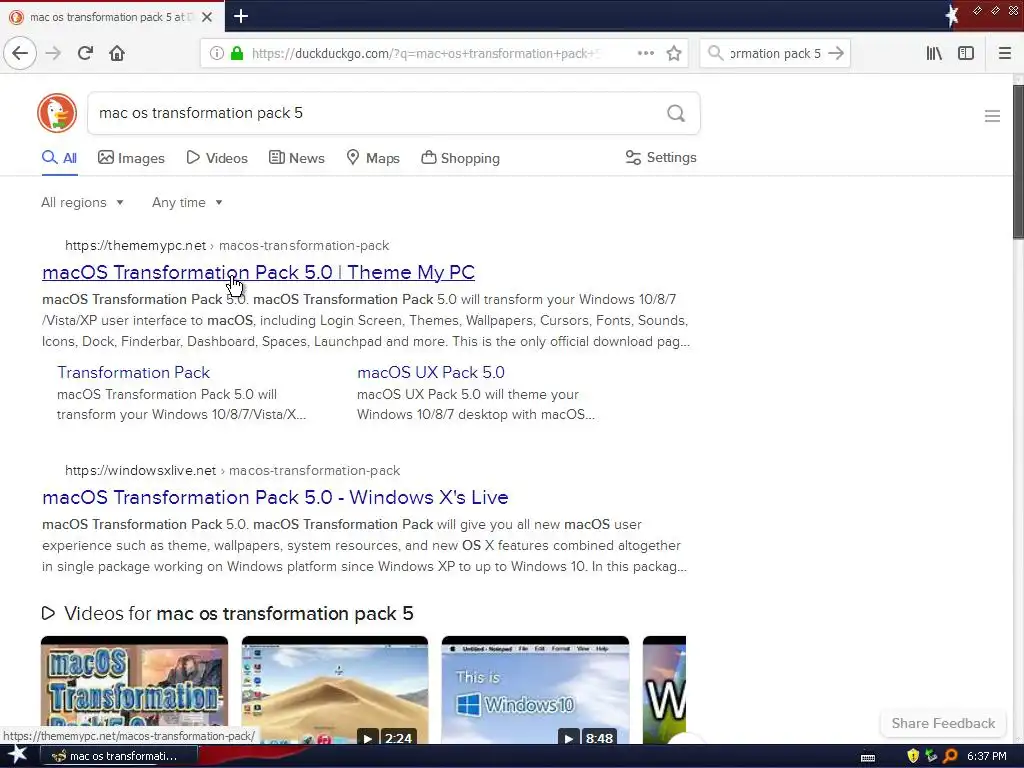Viewport: 1024px width, 768px height.
Task: Click the yellow shield tray icon
Action: (912, 756)
